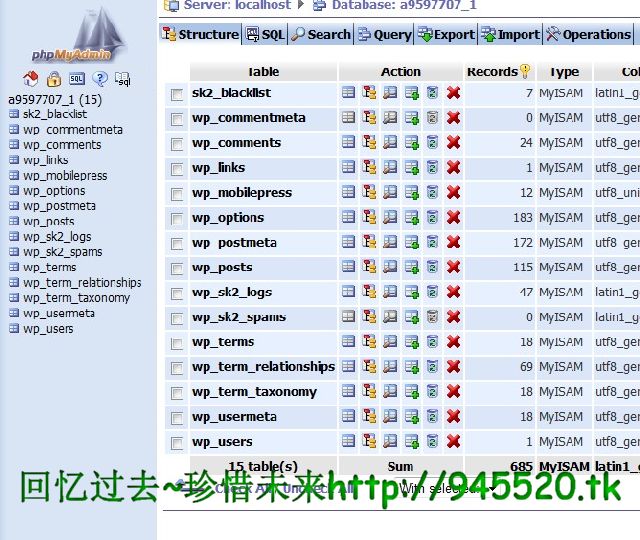640x540 pixels.
Task: Click the wp_mobilepress table name link
Action: 242,193
